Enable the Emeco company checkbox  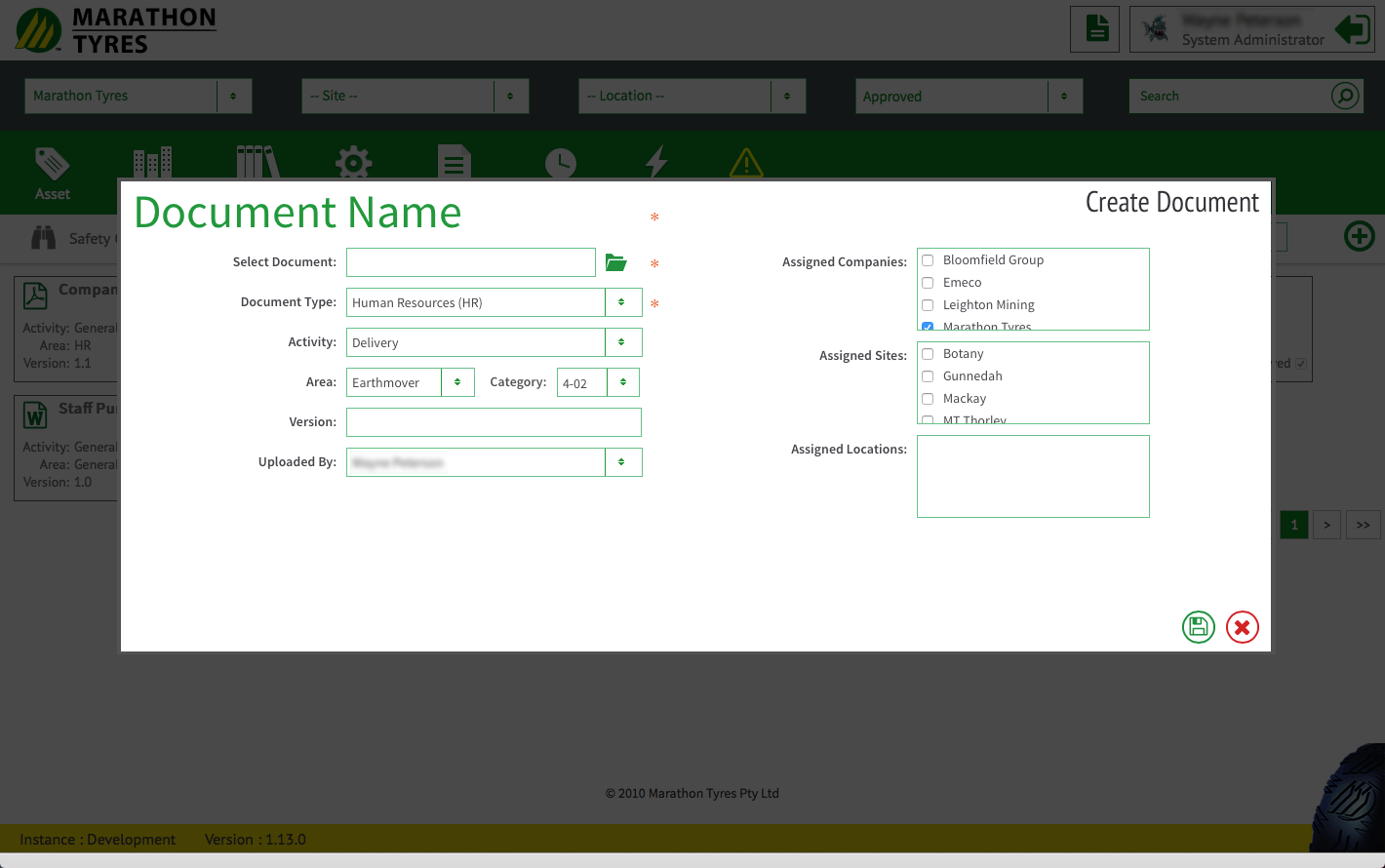tap(928, 283)
